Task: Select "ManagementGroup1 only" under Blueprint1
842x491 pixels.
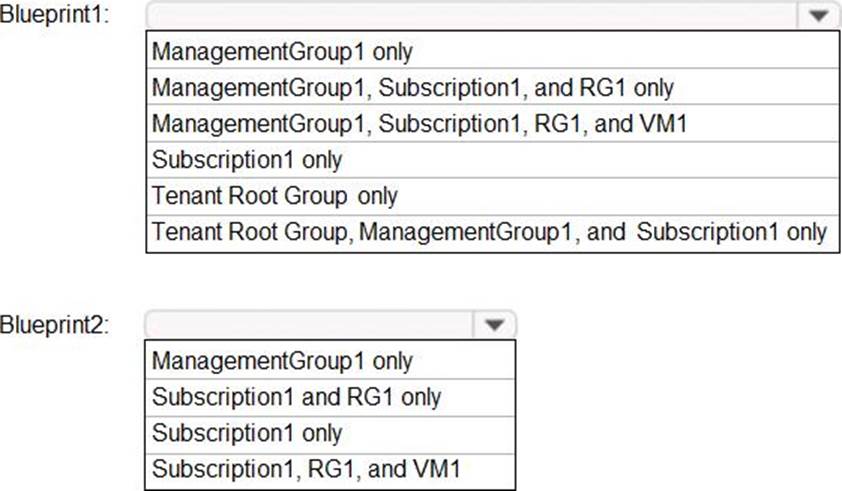Action: pos(282,51)
